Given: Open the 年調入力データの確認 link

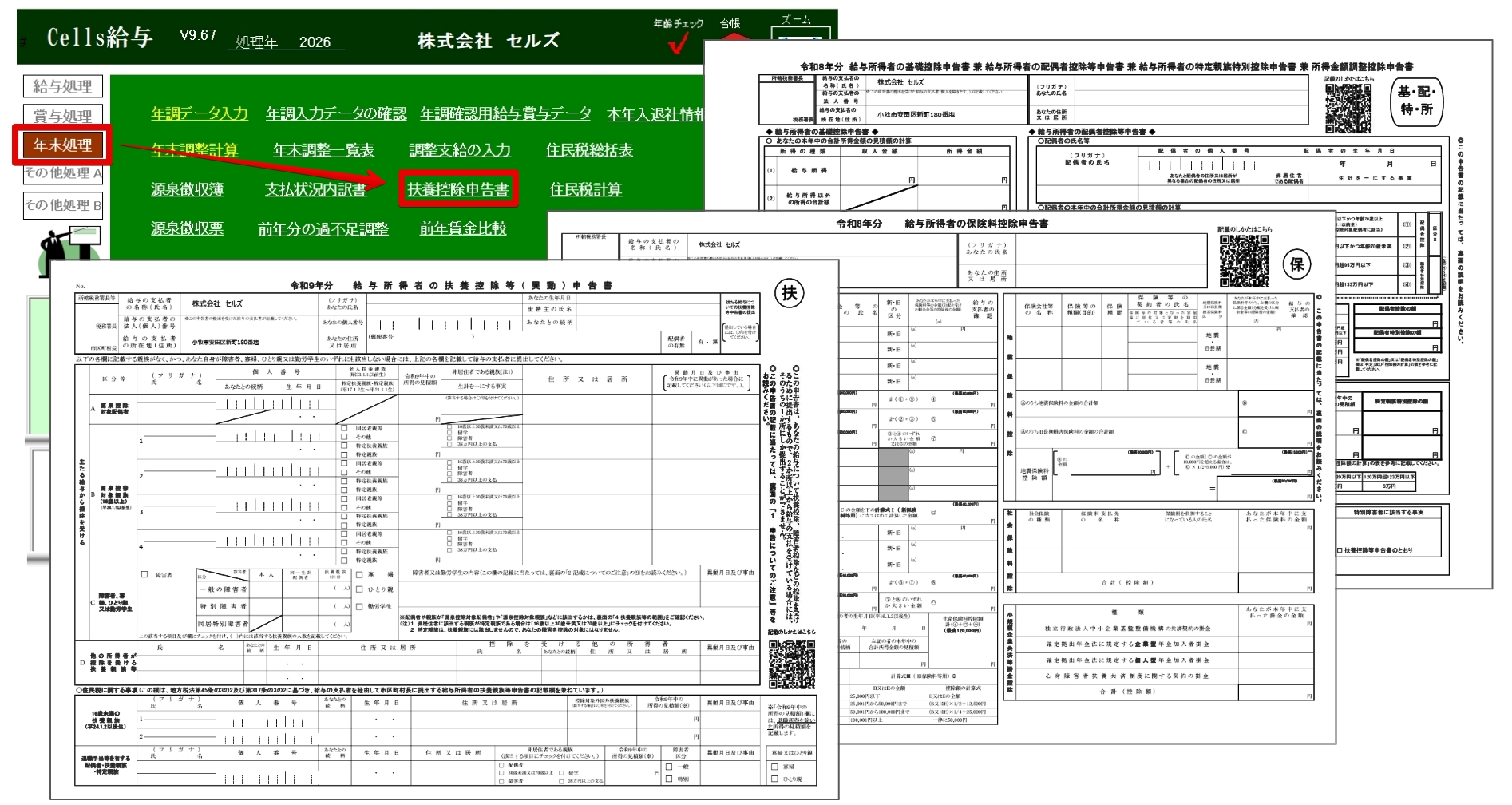Looking at the screenshot, I should (x=336, y=113).
